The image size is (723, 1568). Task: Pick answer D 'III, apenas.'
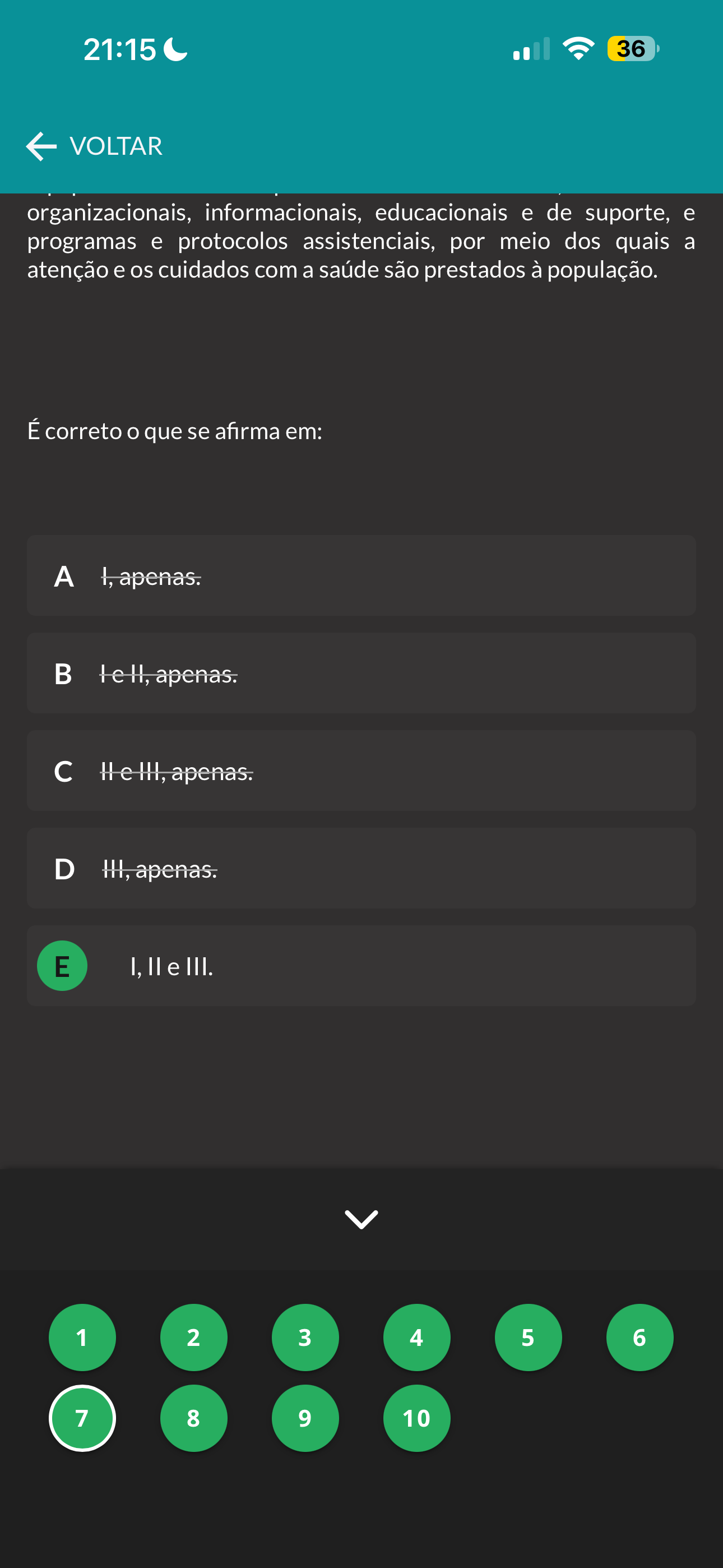pos(361,869)
